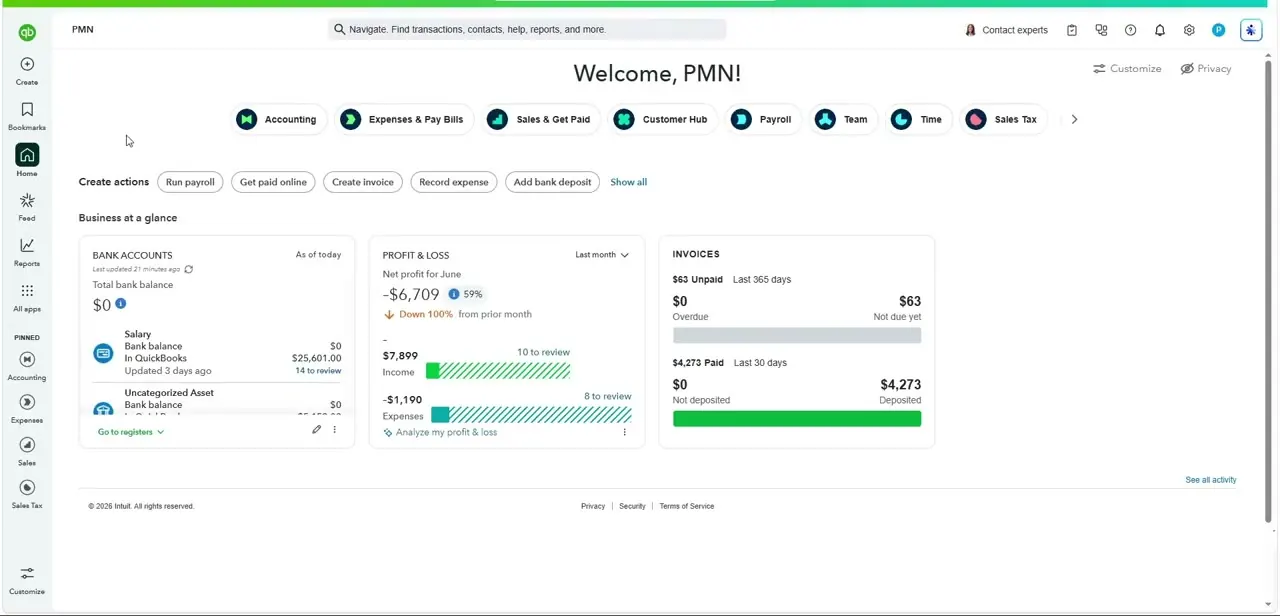Open All apps grid
This screenshot has height=616, width=1280.
pos(27,297)
